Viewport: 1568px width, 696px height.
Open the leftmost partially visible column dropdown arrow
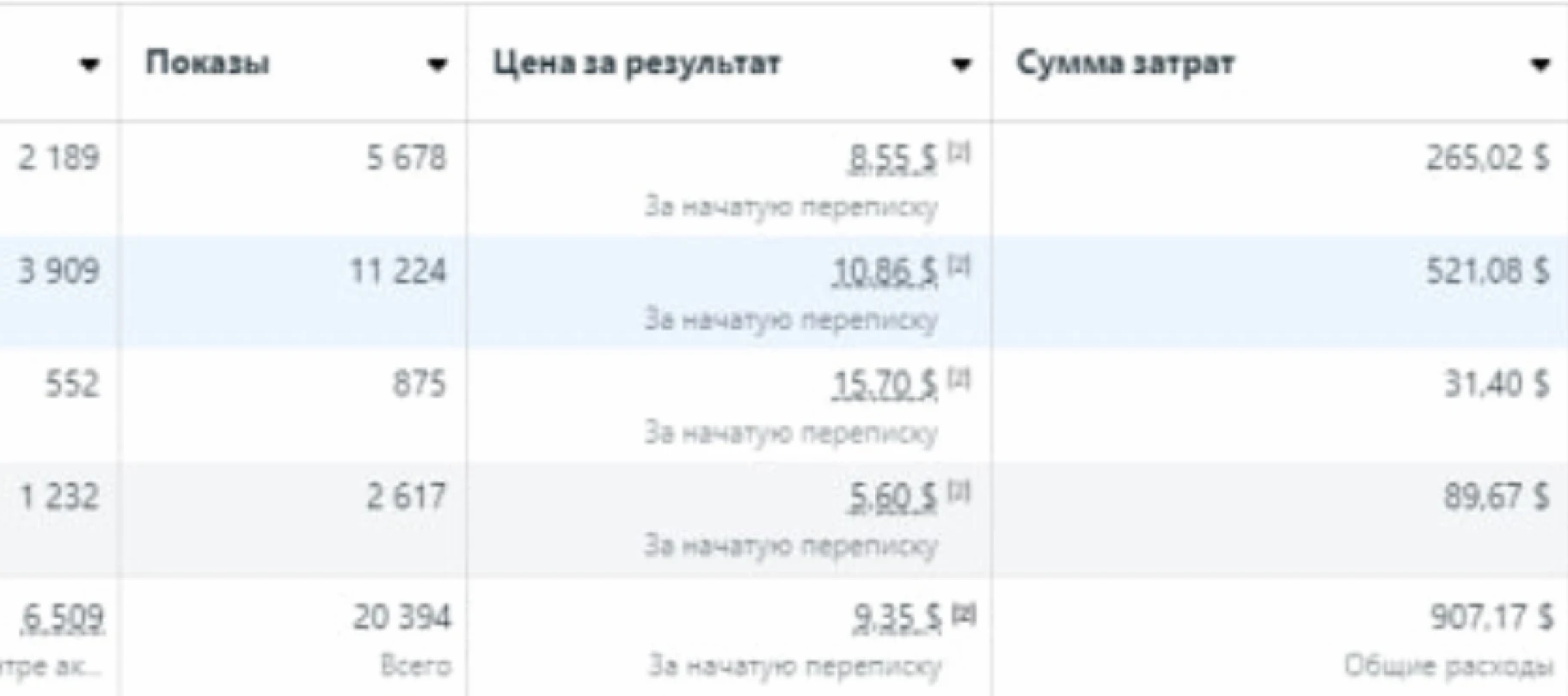(x=89, y=64)
